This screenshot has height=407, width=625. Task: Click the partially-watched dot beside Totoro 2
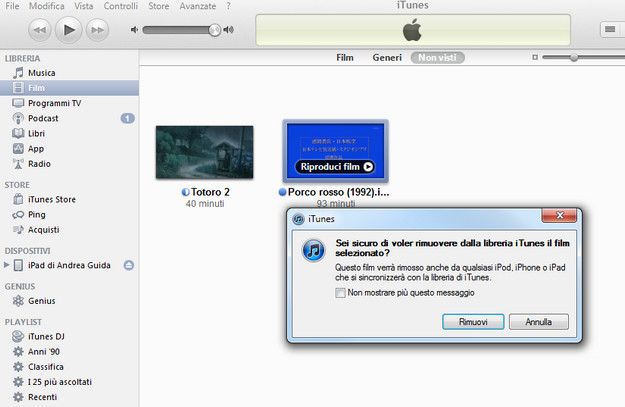pos(185,192)
